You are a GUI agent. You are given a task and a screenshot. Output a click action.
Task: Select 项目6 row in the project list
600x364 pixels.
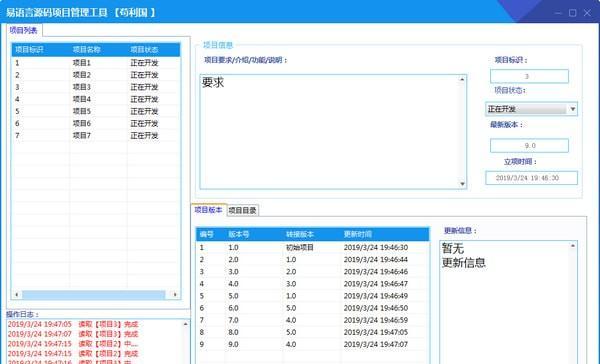coord(96,124)
